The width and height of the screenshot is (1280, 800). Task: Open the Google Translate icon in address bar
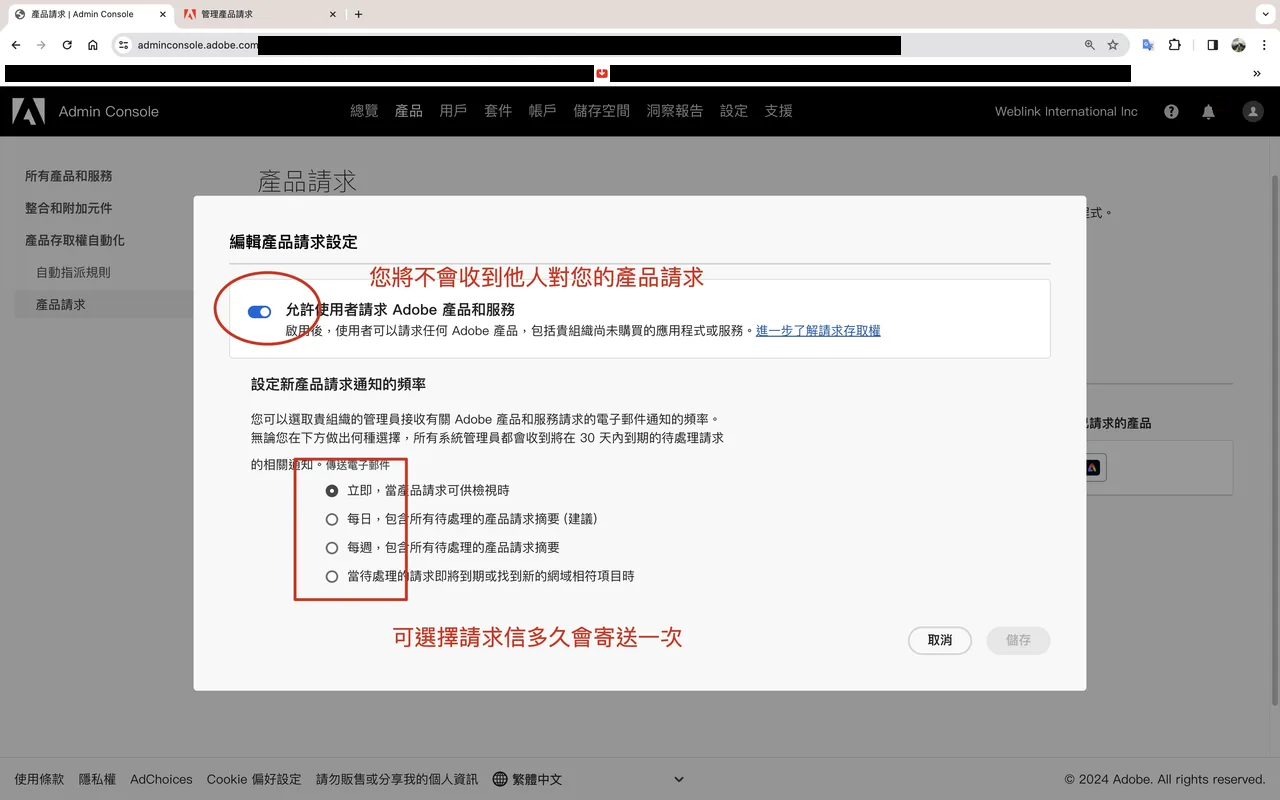(x=1148, y=45)
